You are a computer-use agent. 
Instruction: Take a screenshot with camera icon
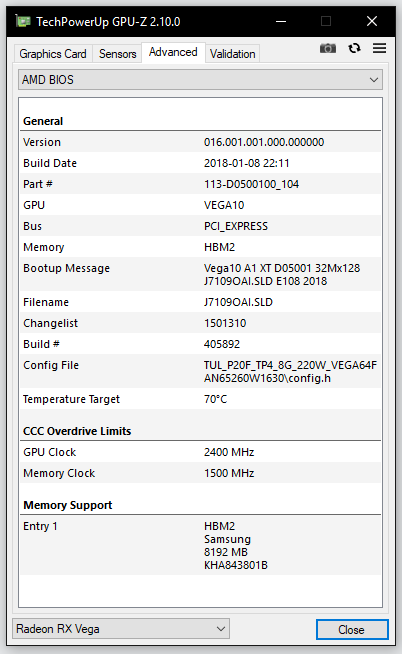(x=328, y=48)
